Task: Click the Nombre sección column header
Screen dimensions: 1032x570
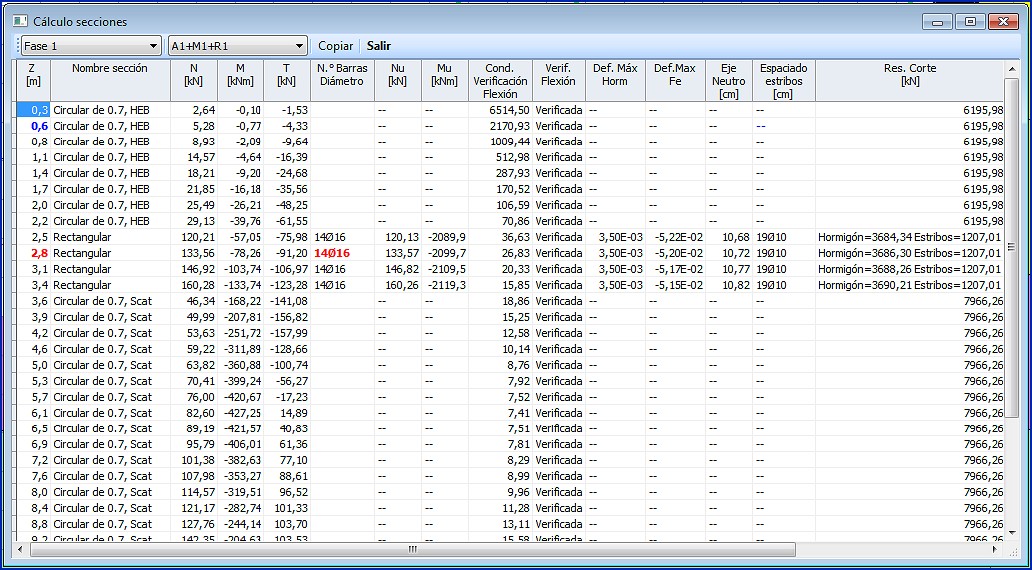Action: (110, 69)
